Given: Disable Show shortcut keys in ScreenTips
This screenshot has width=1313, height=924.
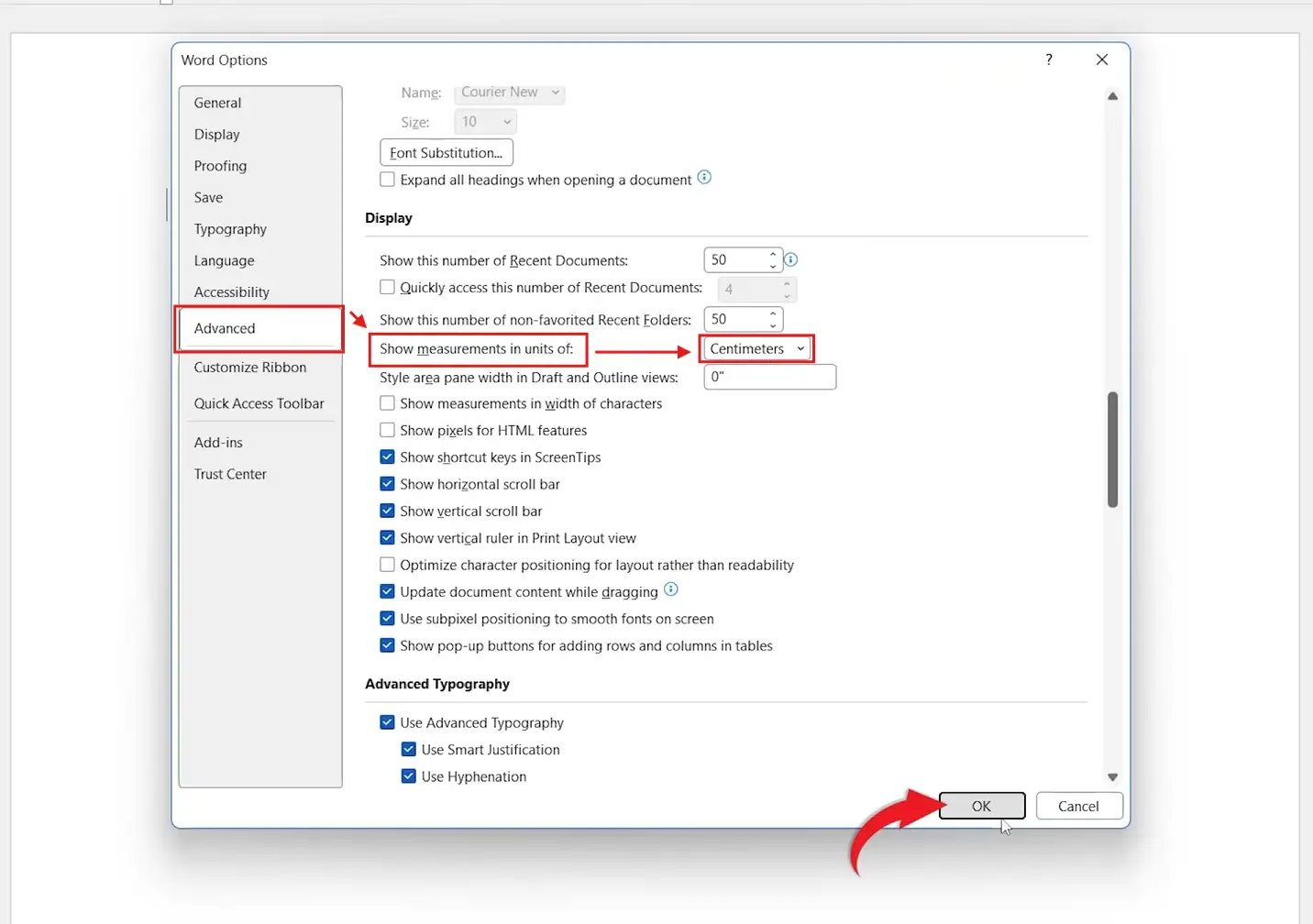Looking at the screenshot, I should pos(388,456).
